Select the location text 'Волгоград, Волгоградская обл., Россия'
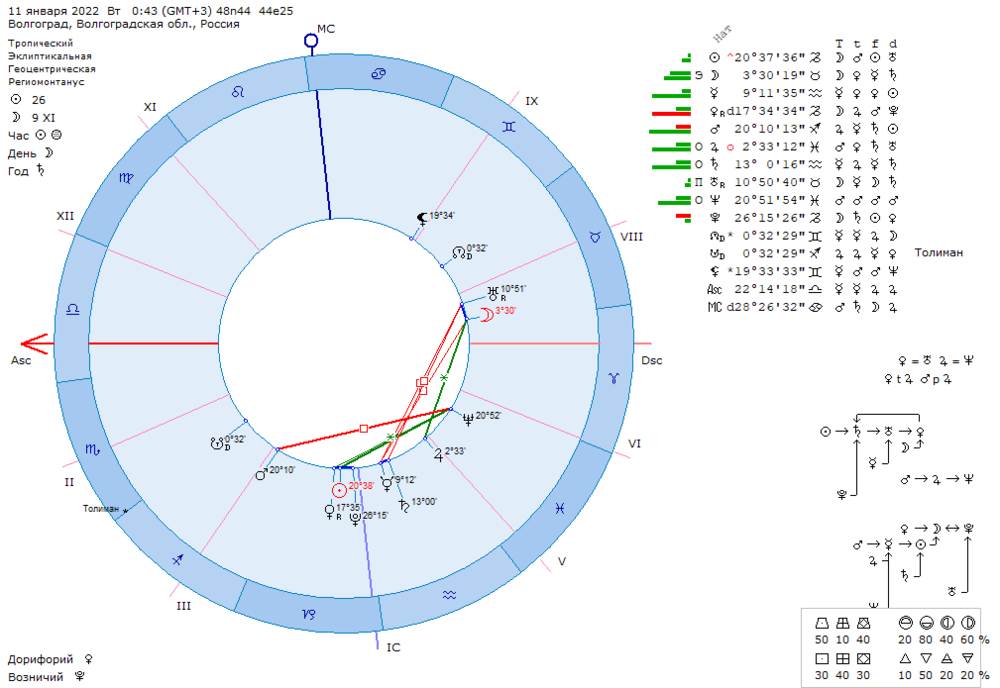 pyautogui.click(x=124, y=24)
